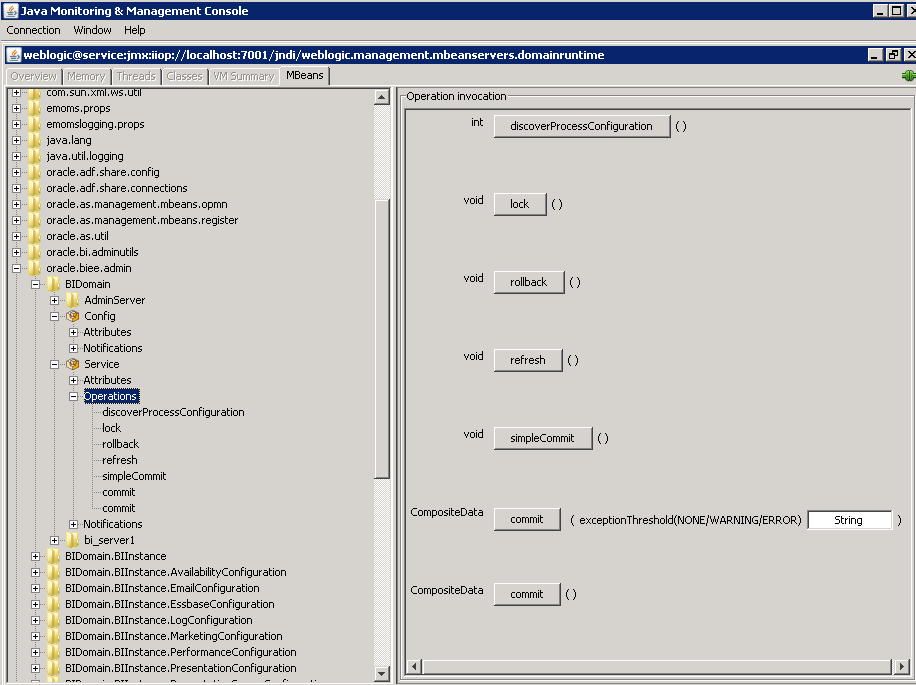Click the Config MBean icon
This screenshot has height=685, width=916.
tap(72, 316)
